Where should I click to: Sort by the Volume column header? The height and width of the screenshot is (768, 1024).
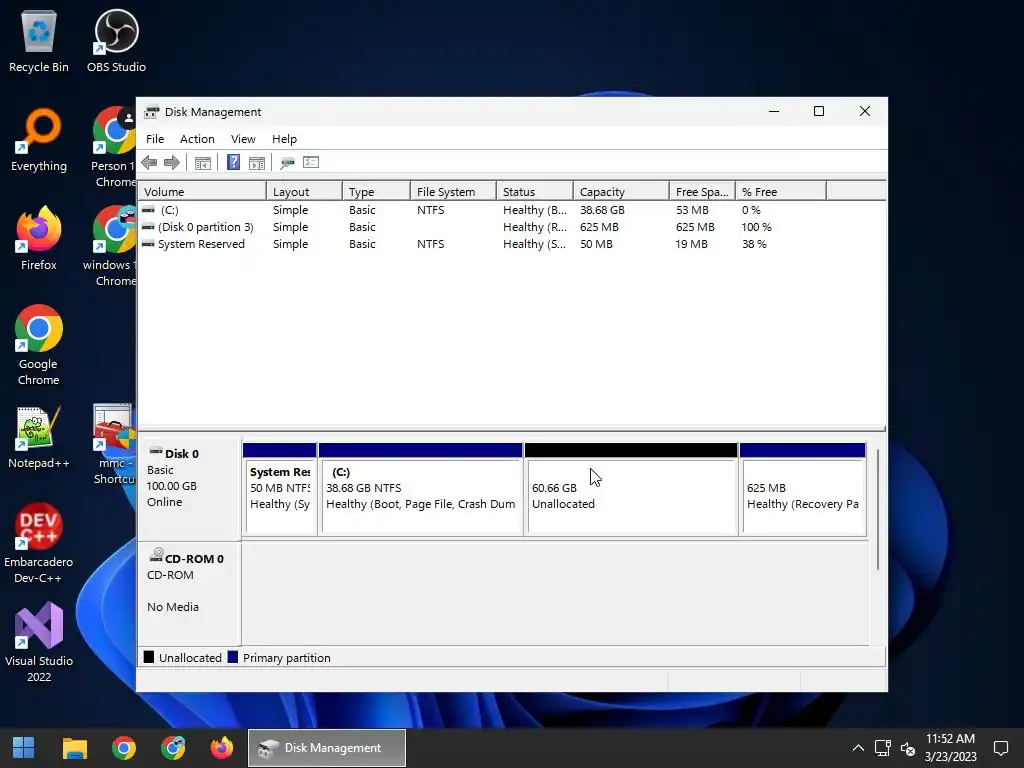tap(202, 191)
